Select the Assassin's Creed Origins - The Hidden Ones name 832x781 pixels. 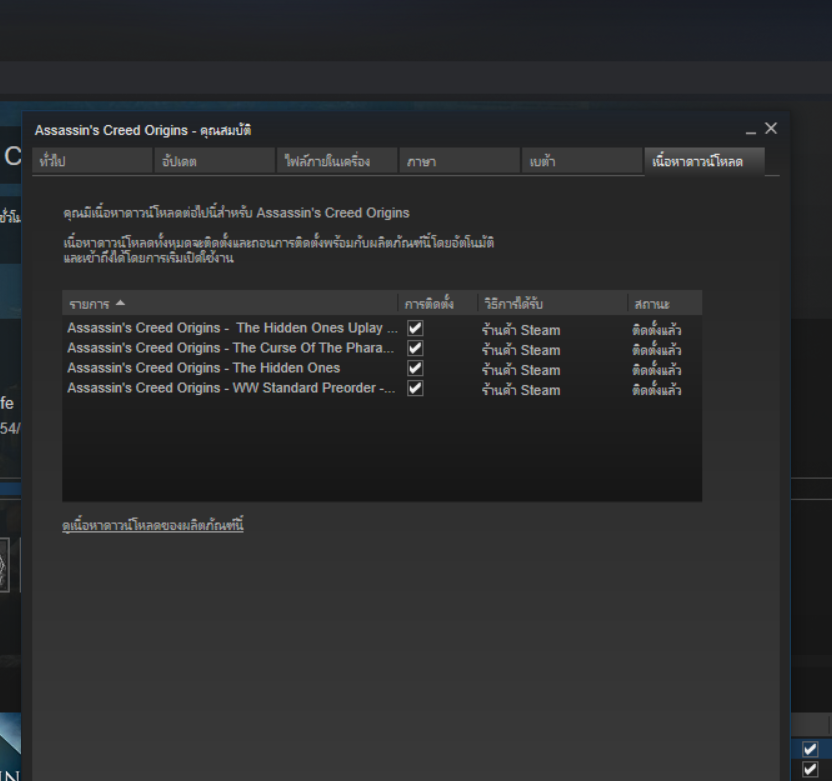click(x=204, y=368)
